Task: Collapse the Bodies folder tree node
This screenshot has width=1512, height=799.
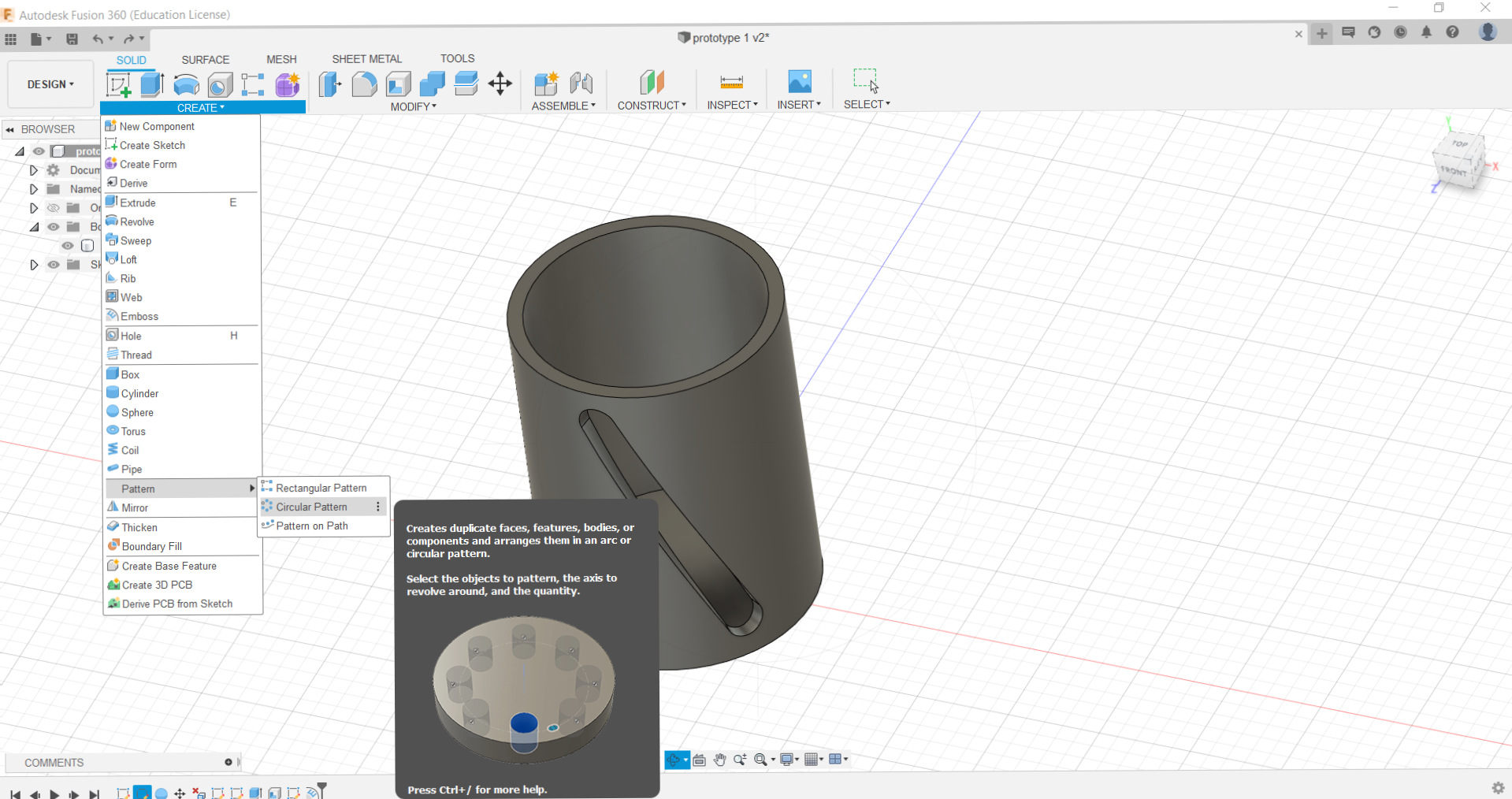Action: [x=34, y=227]
